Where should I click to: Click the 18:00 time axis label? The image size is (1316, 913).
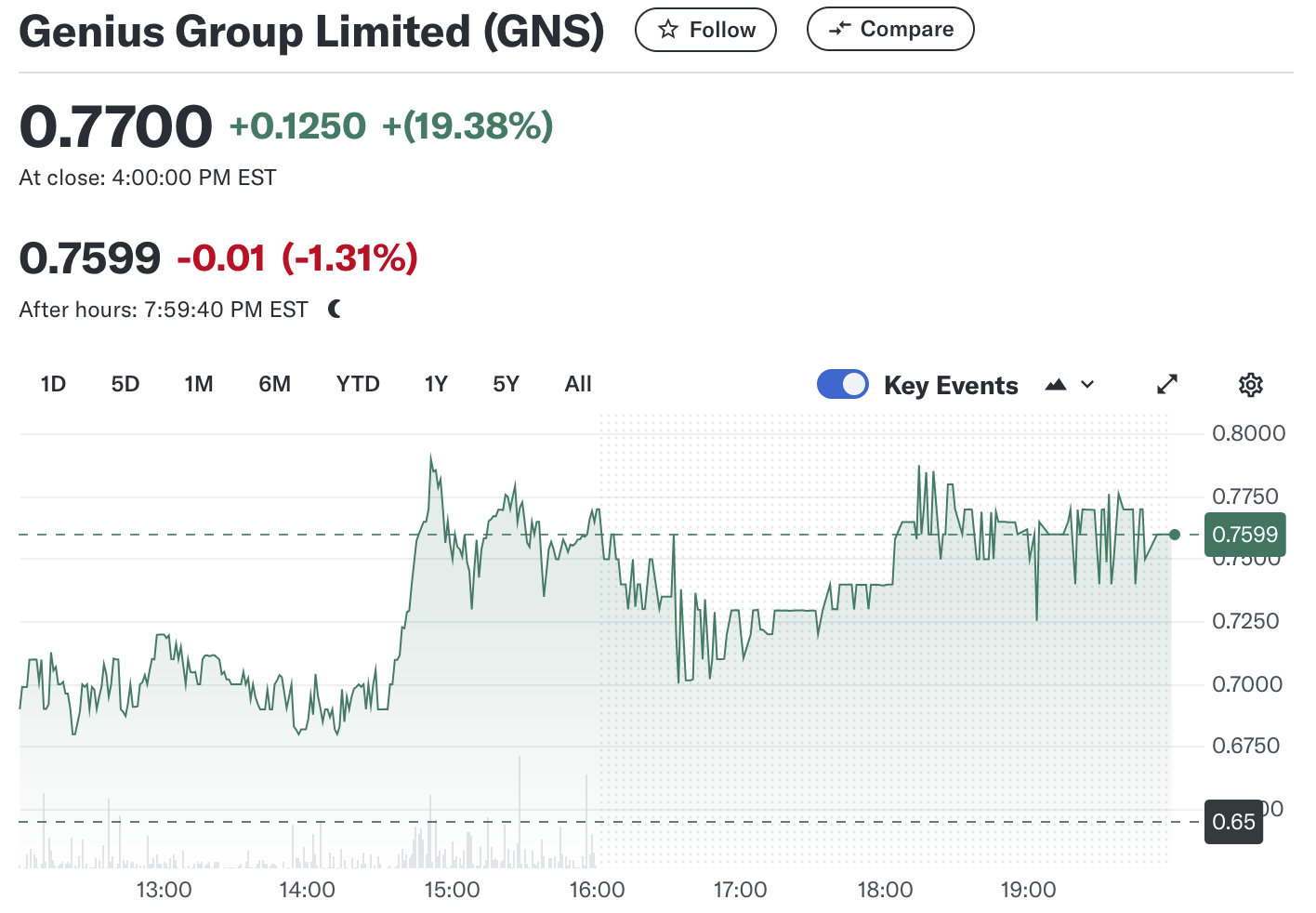885,890
